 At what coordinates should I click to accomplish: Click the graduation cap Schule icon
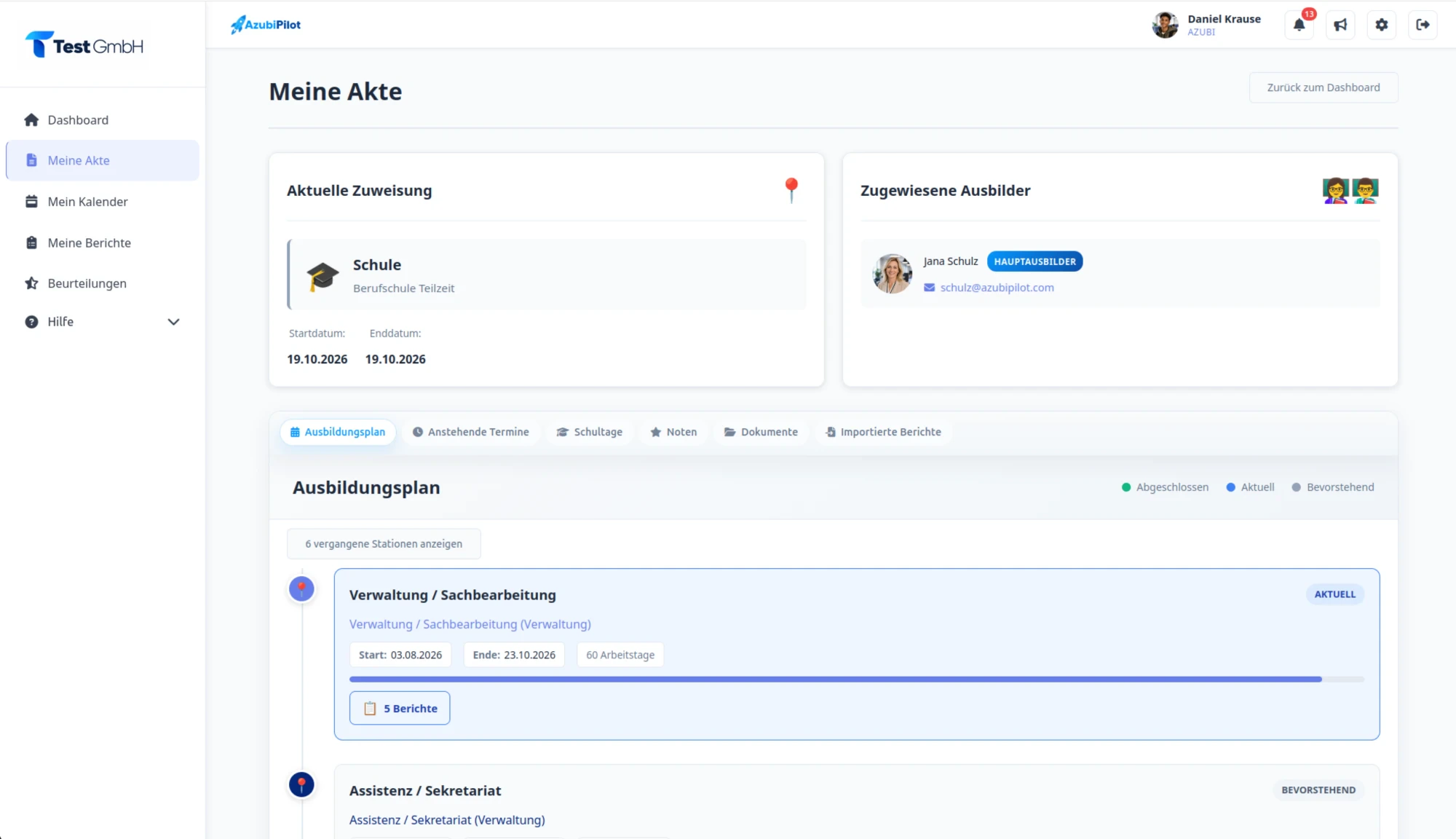(x=323, y=276)
